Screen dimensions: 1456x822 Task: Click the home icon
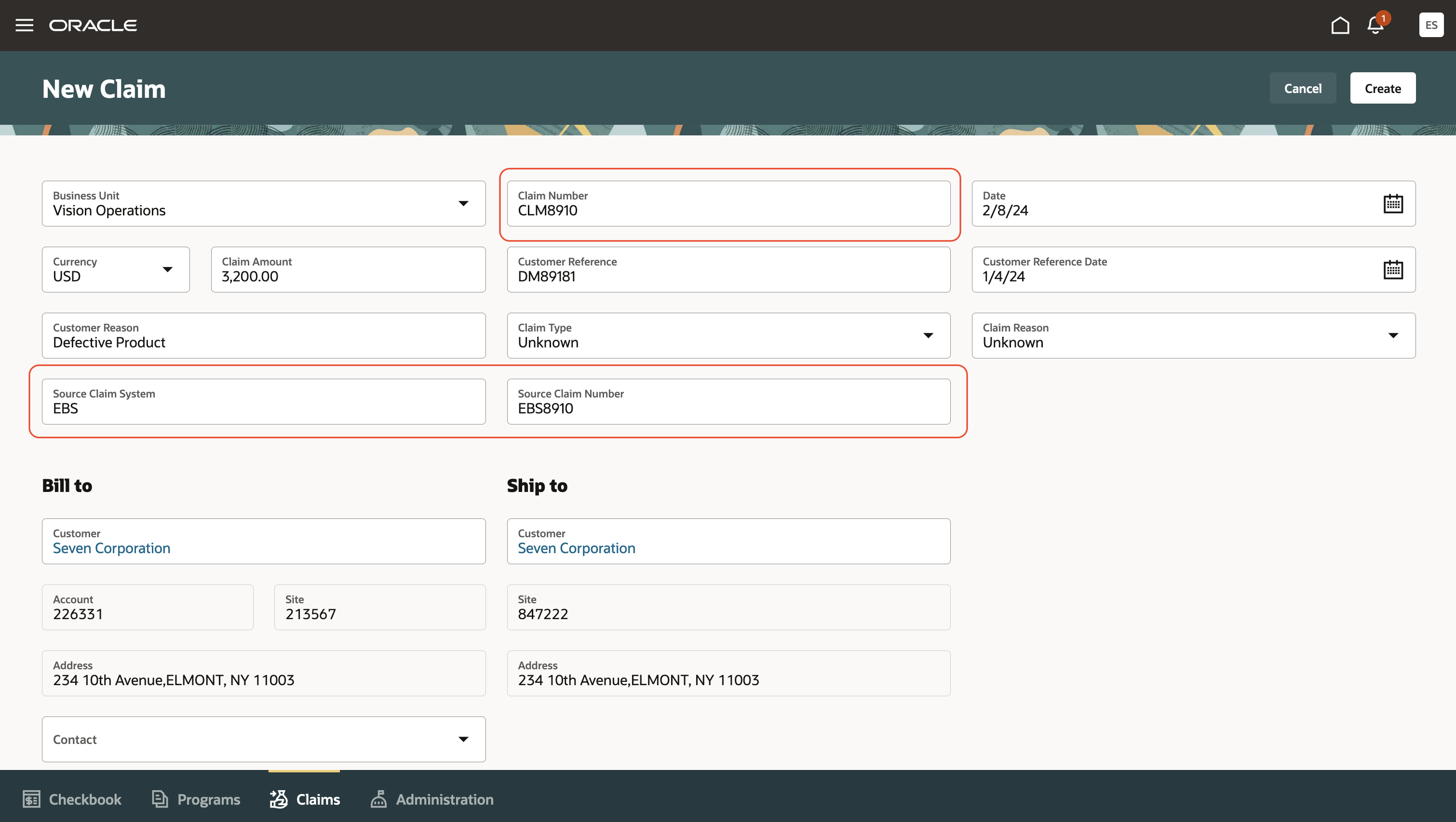click(1339, 26)
